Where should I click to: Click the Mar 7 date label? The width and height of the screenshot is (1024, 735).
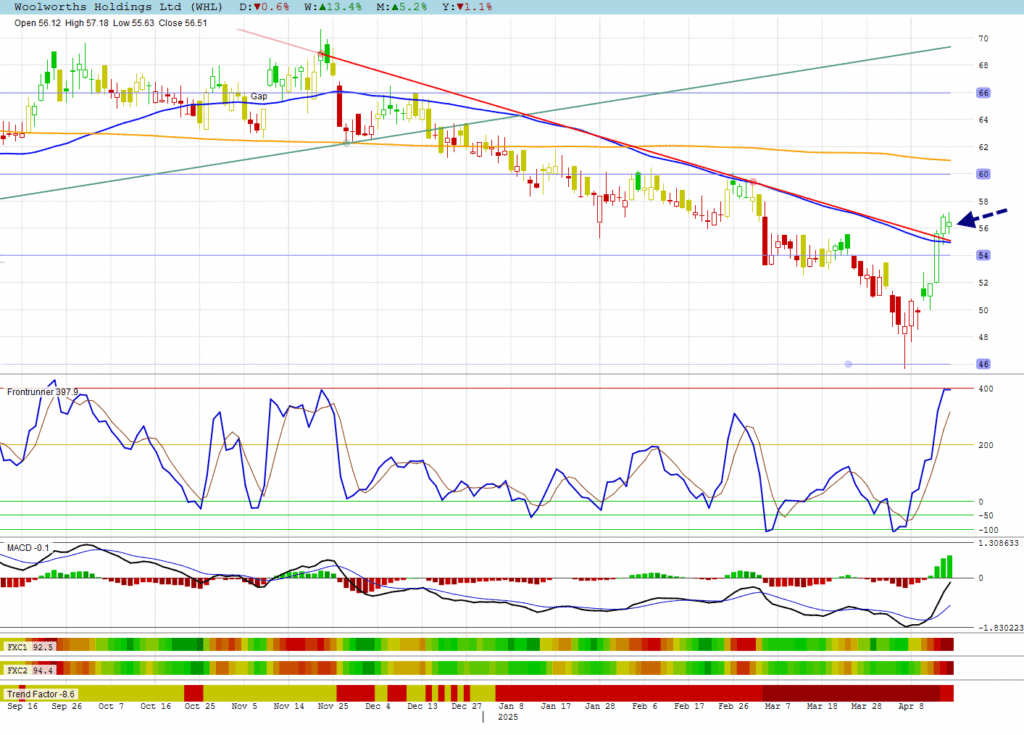(x=777, y=706)
